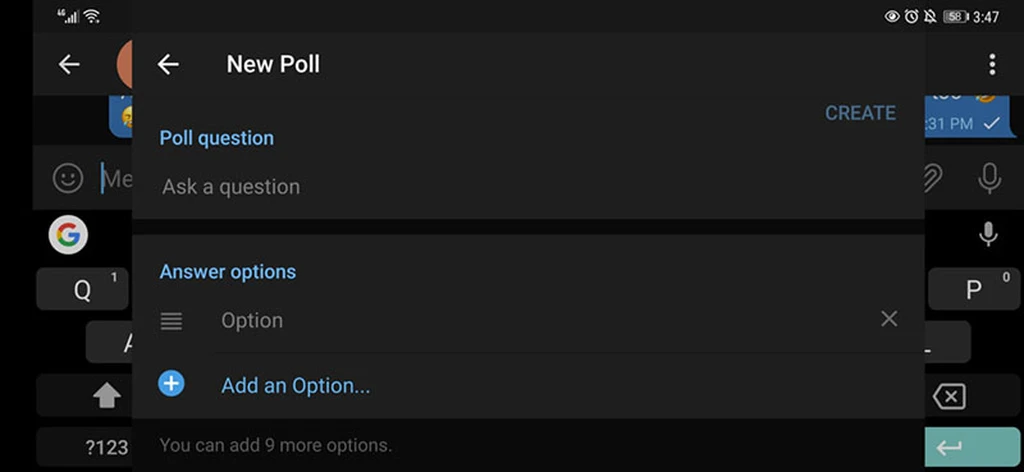Image resolution: width=1024 pixels, height=472 pixels.
Task: Go back from the New Poll screen
Action: [x=168, y=64]
